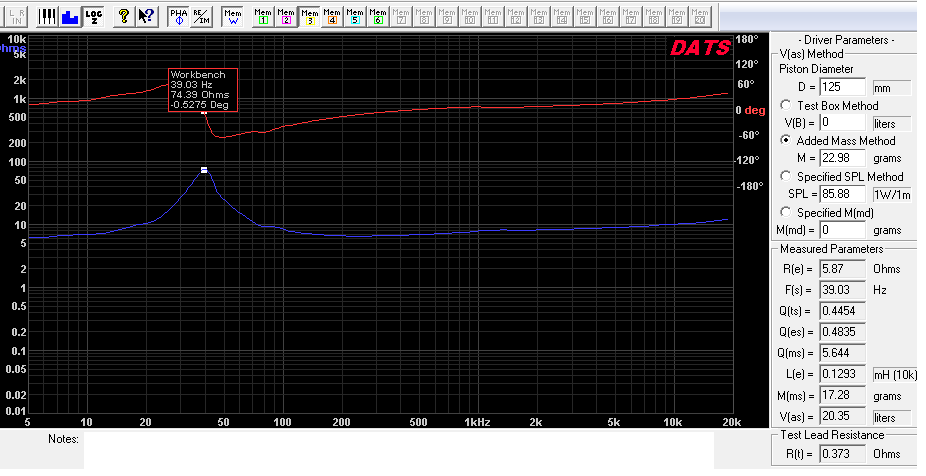This screenshot has height=476, width=926.
Task: Select the Specified SPL Method radio button
Action: [785, 176]
